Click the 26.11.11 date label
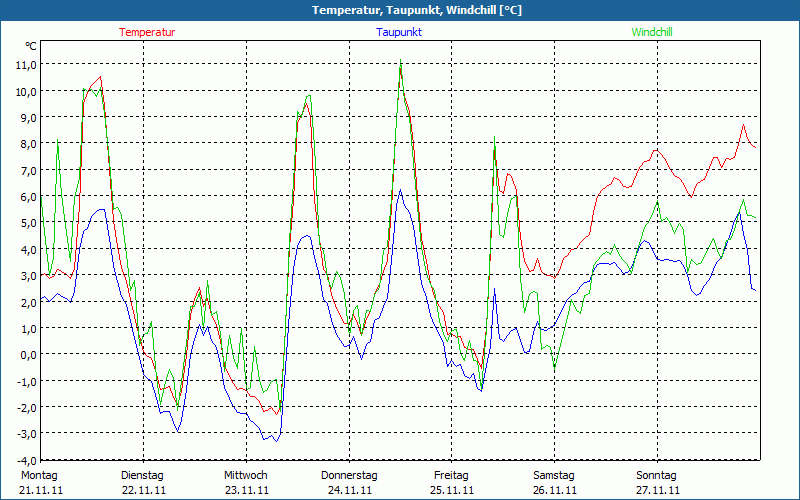 [555, 490]
